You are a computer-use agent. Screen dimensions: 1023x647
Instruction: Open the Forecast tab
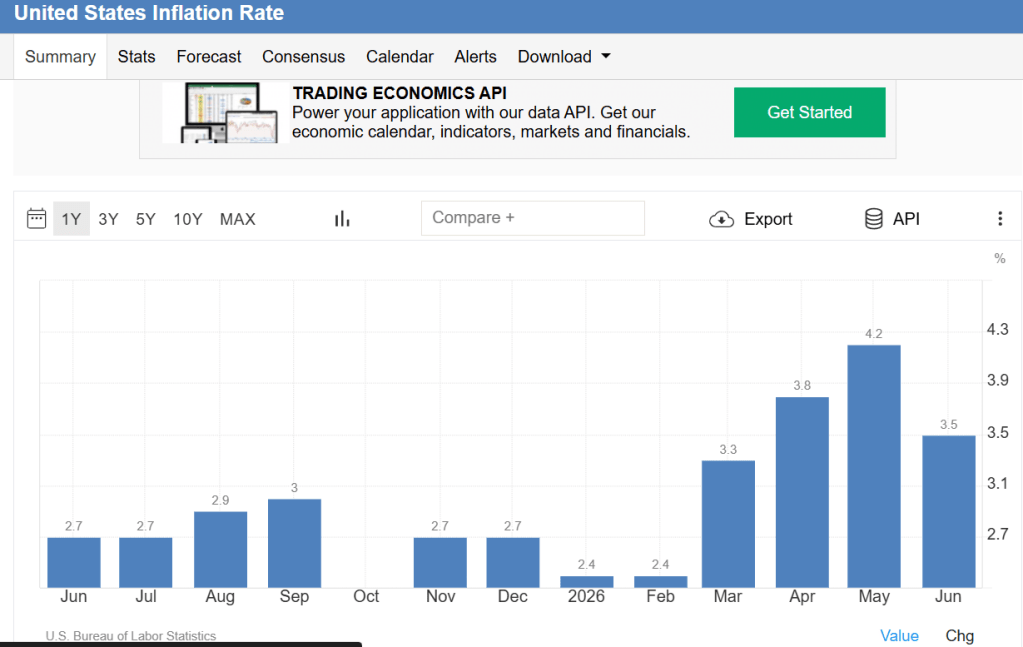[x=209, y=57]
